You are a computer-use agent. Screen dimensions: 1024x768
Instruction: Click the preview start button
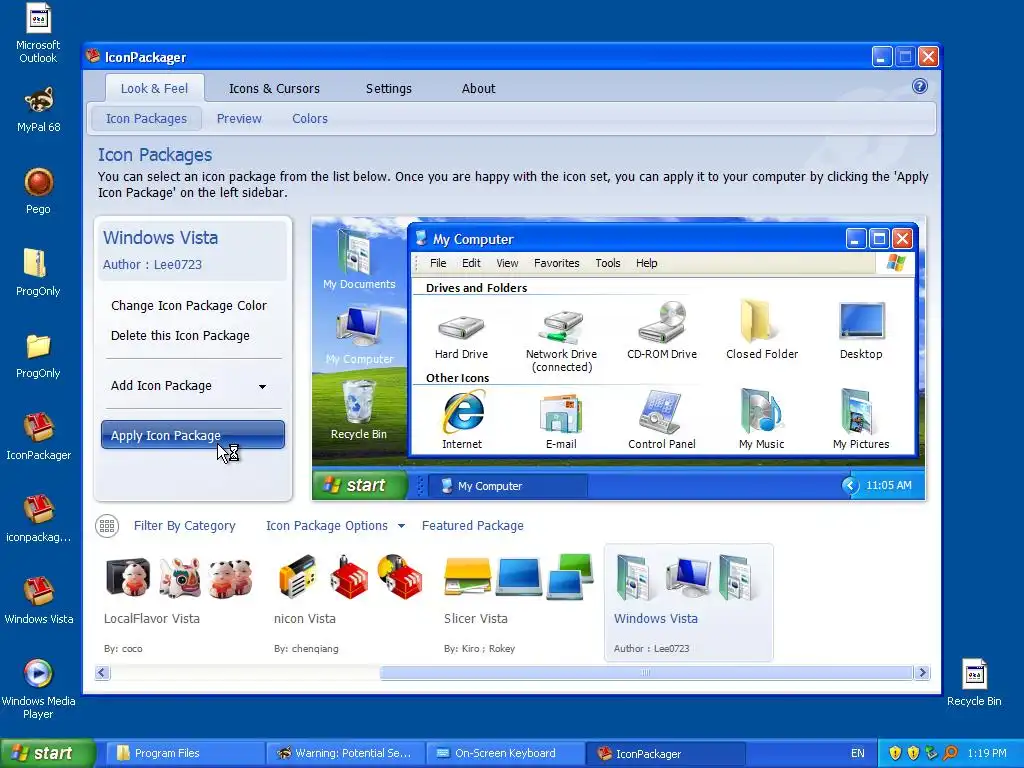[x=359, y=485]
